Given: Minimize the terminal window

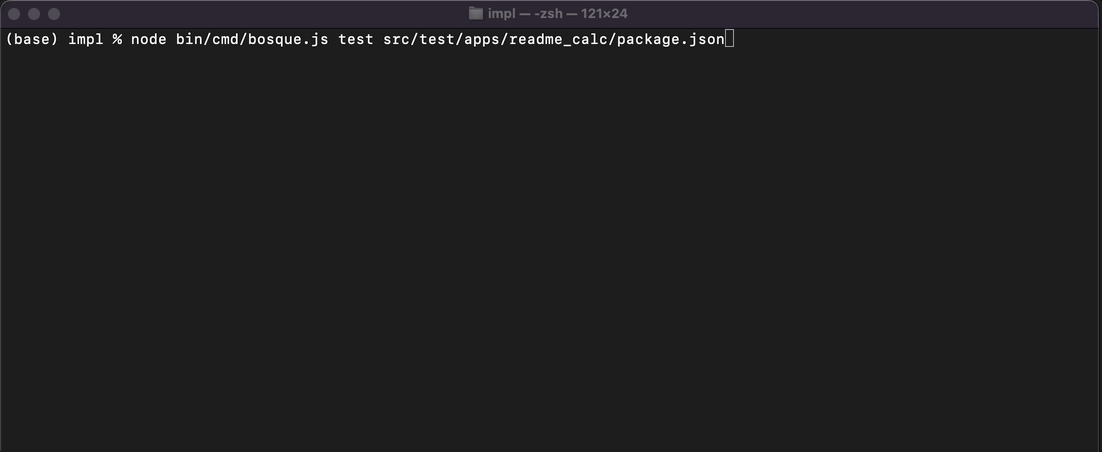Looking at the screenshot, I should pos(34,14).
